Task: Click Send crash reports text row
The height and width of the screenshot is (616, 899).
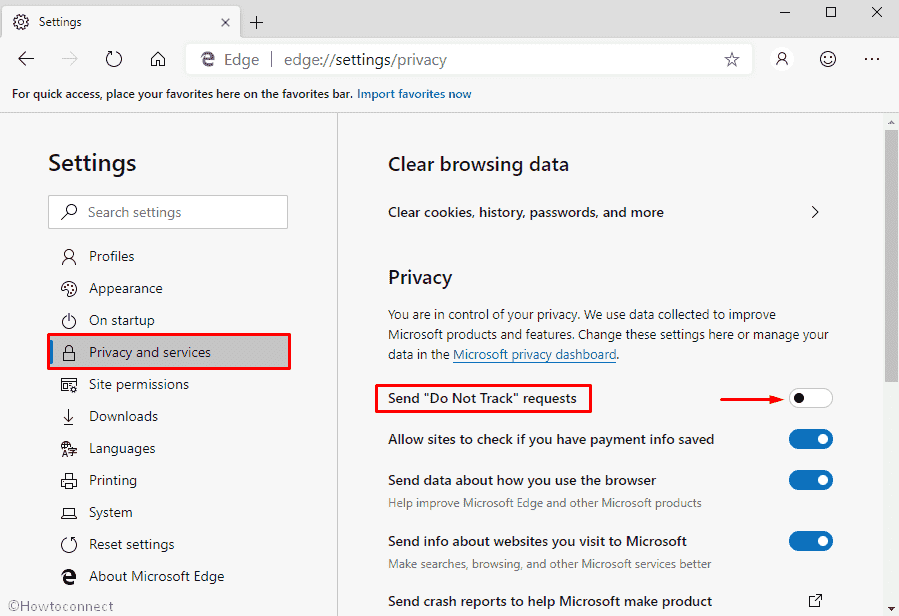Action: [x=550, y=601]
